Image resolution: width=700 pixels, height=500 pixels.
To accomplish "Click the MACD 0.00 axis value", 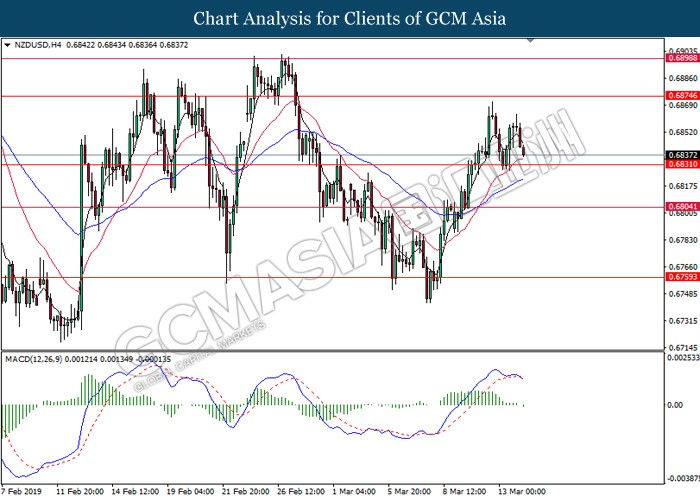I will tap(675, 405).
